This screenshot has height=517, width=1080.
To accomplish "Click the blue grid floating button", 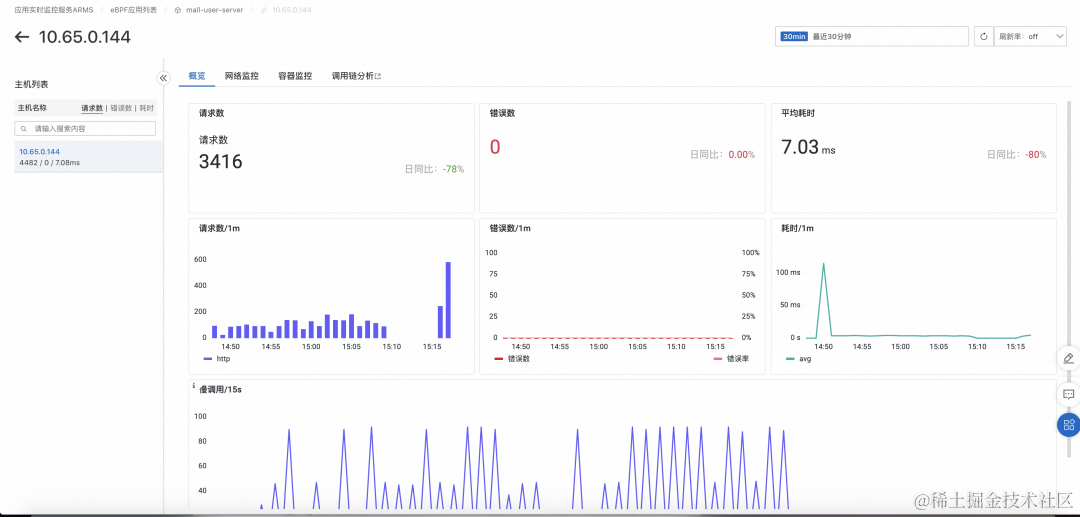I will tap(1068, 424).
